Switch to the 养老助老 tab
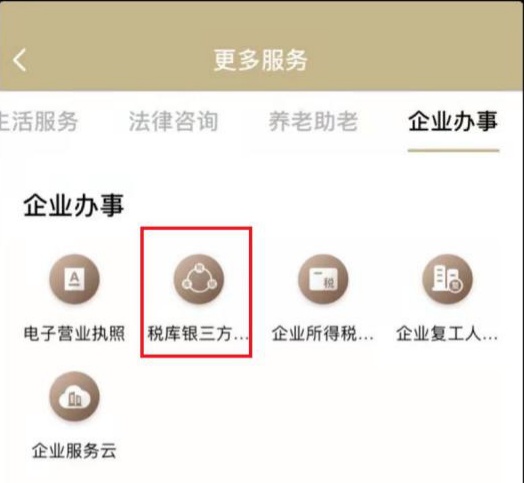This screenshot has height=483, width=524. click(313, 121)
